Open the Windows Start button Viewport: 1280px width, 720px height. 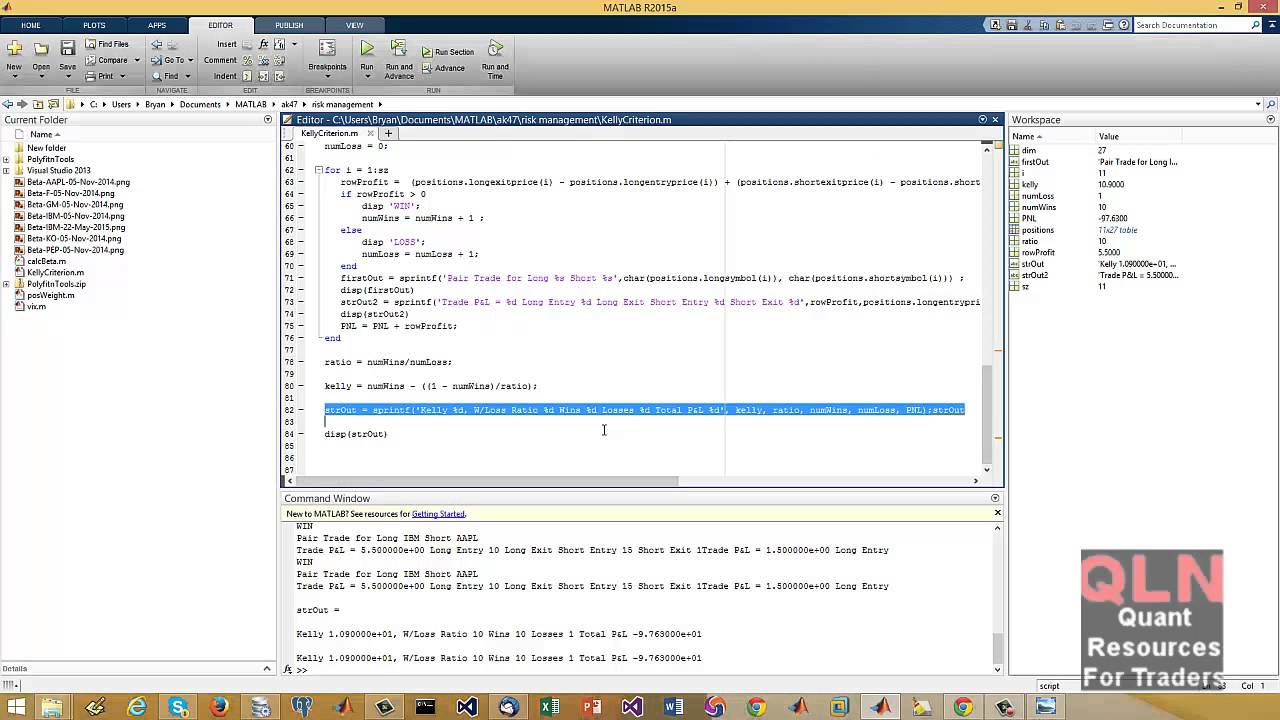coord(16,707)
